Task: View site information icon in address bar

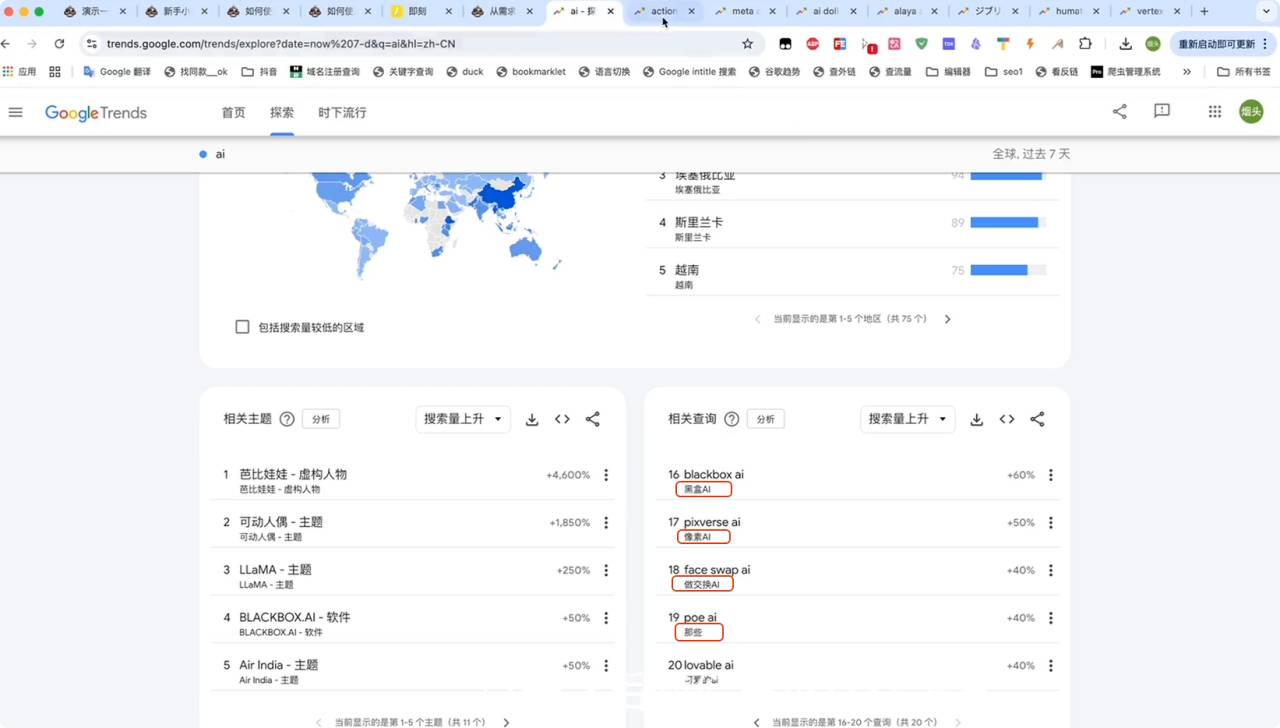Action: click(x=92, y=44)
